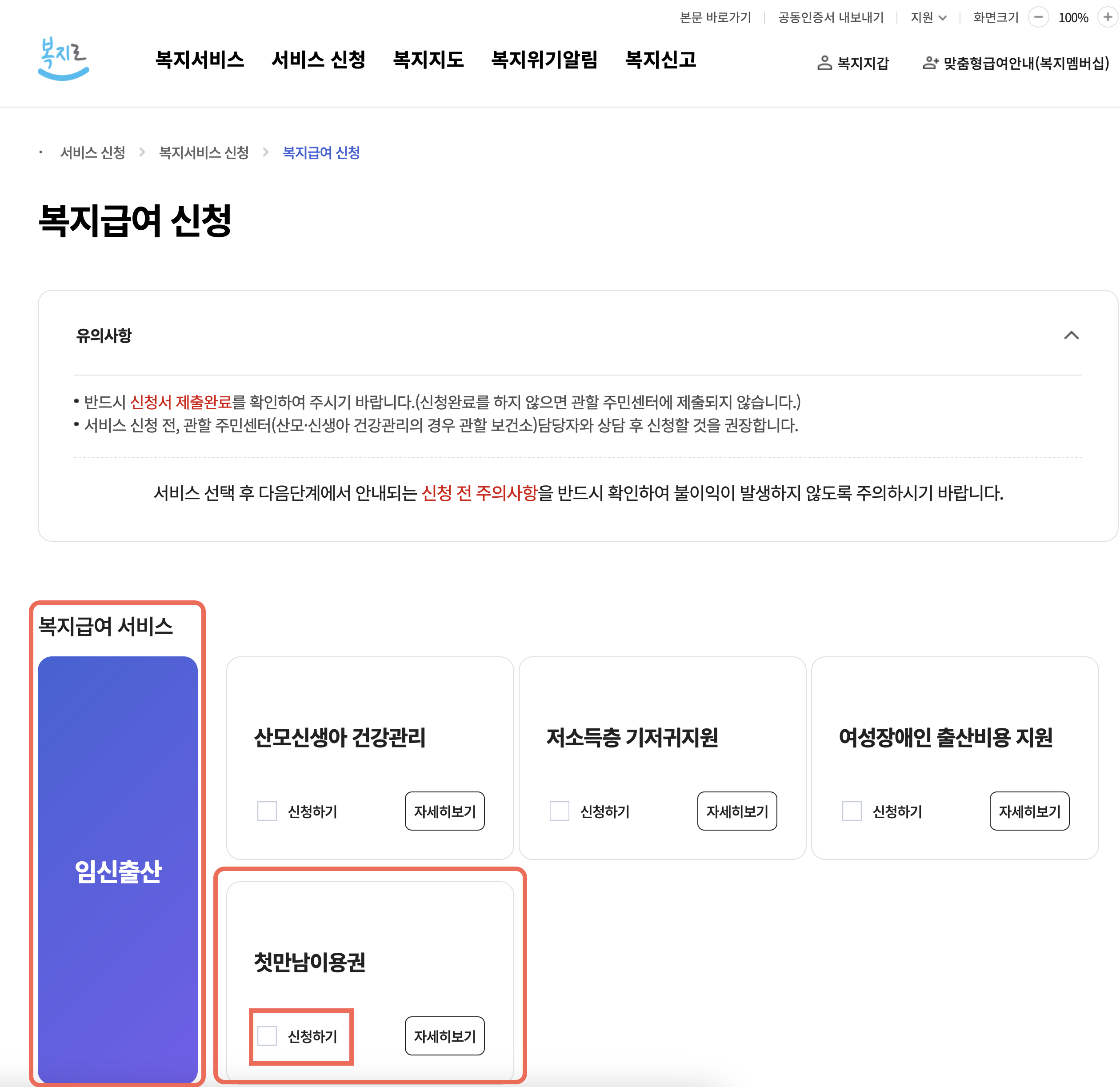Increase screen size with plus icon

(x=1108, y=17)
